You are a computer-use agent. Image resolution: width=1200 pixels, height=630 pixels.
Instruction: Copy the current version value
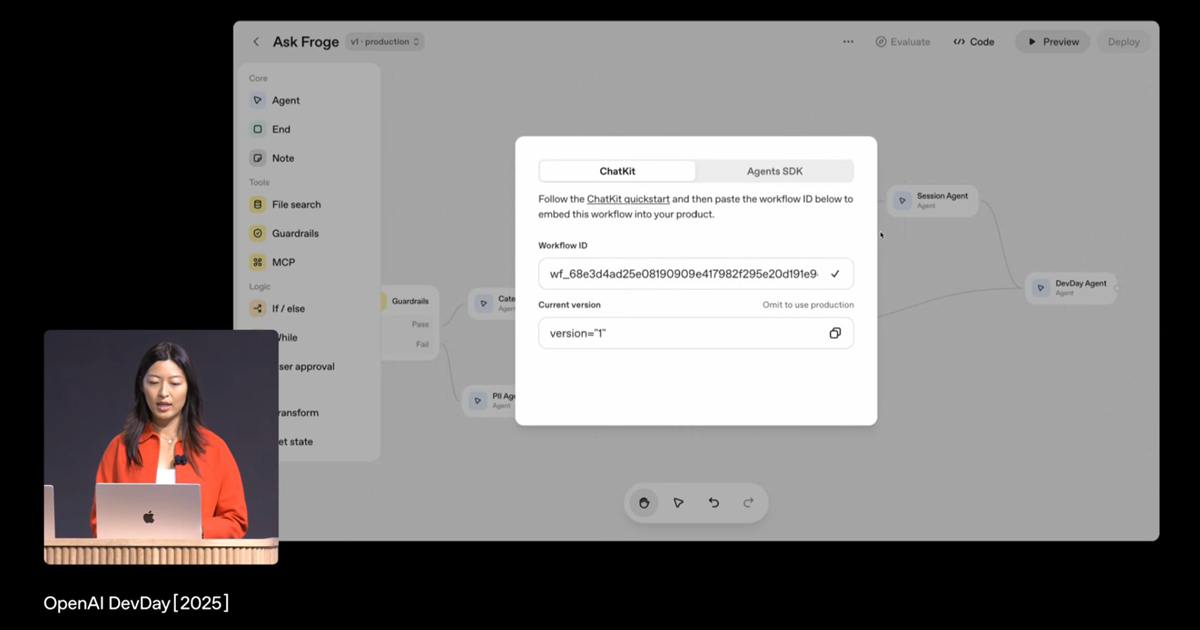[835, 333]
